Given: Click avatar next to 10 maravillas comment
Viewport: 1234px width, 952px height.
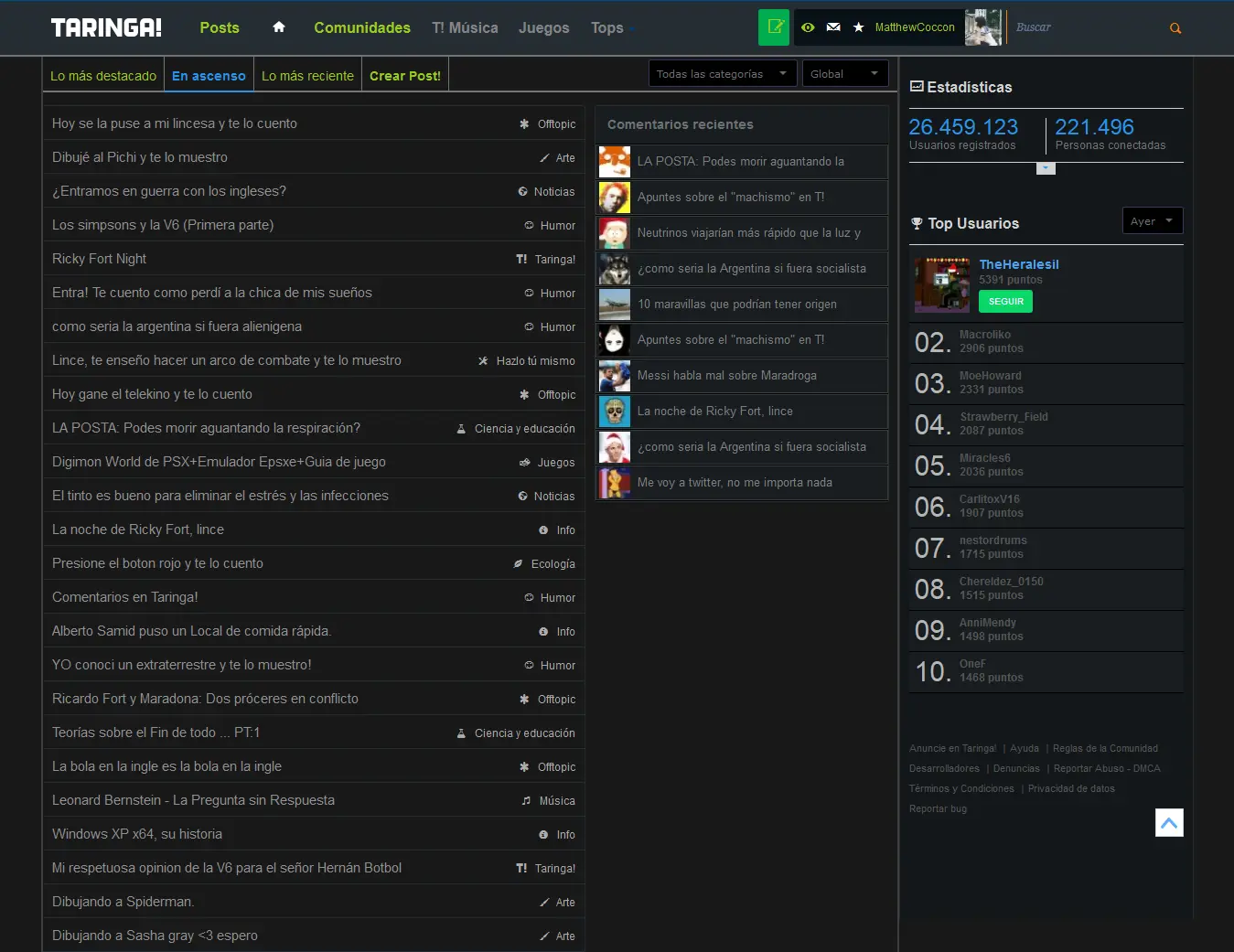Looking at the screenshot, I should pyautogui.click(x=615, y=305).
